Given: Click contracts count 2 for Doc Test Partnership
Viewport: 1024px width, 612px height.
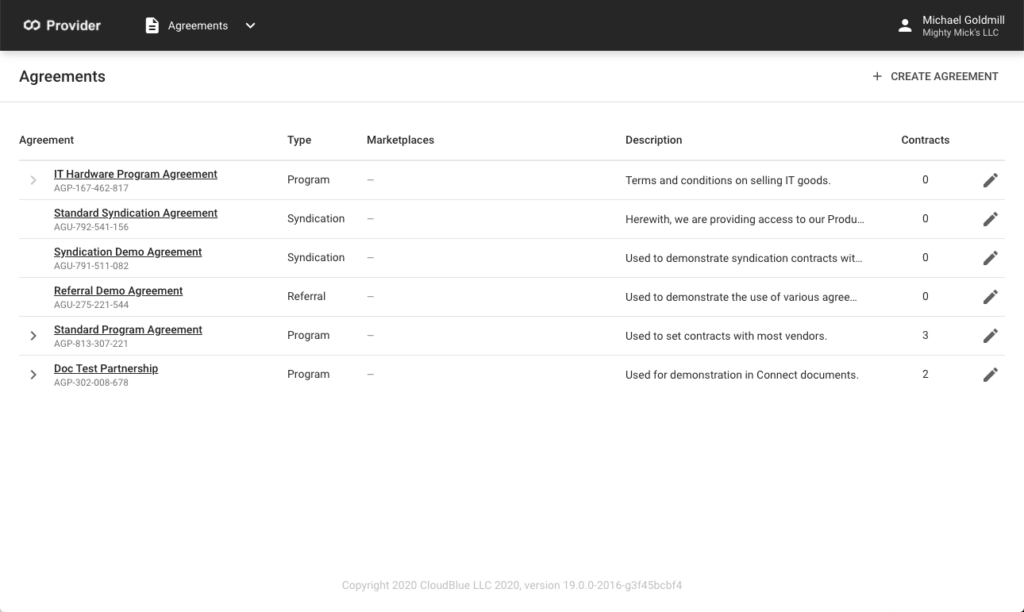Looking at the screenshot, I should [925, 374].
